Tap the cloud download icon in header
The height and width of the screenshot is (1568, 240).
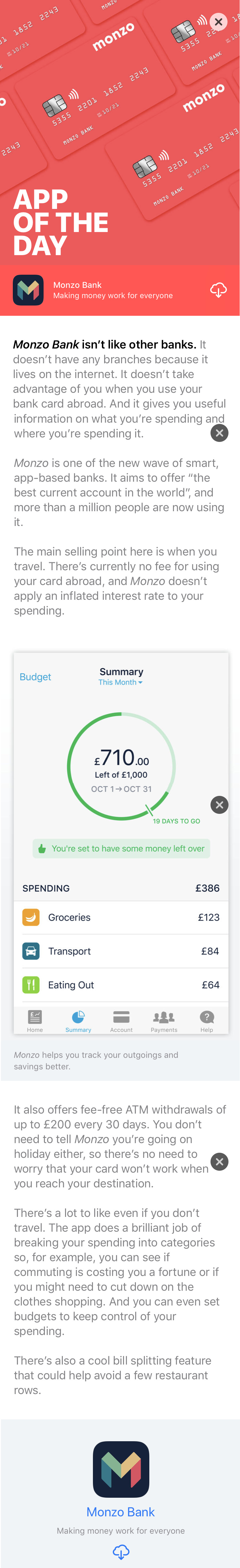pos(218,290)
